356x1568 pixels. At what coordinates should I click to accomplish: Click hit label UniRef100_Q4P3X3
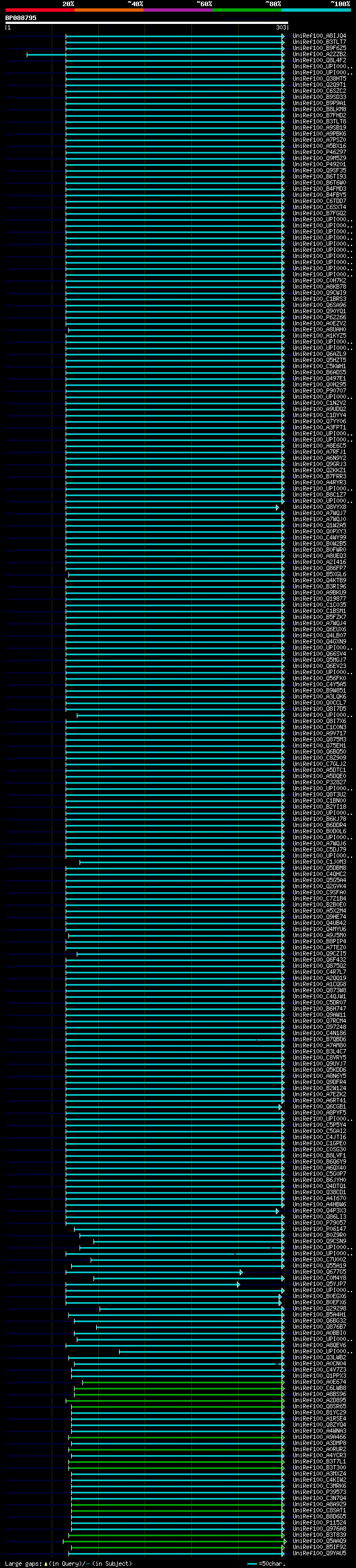click(319, 1211)
